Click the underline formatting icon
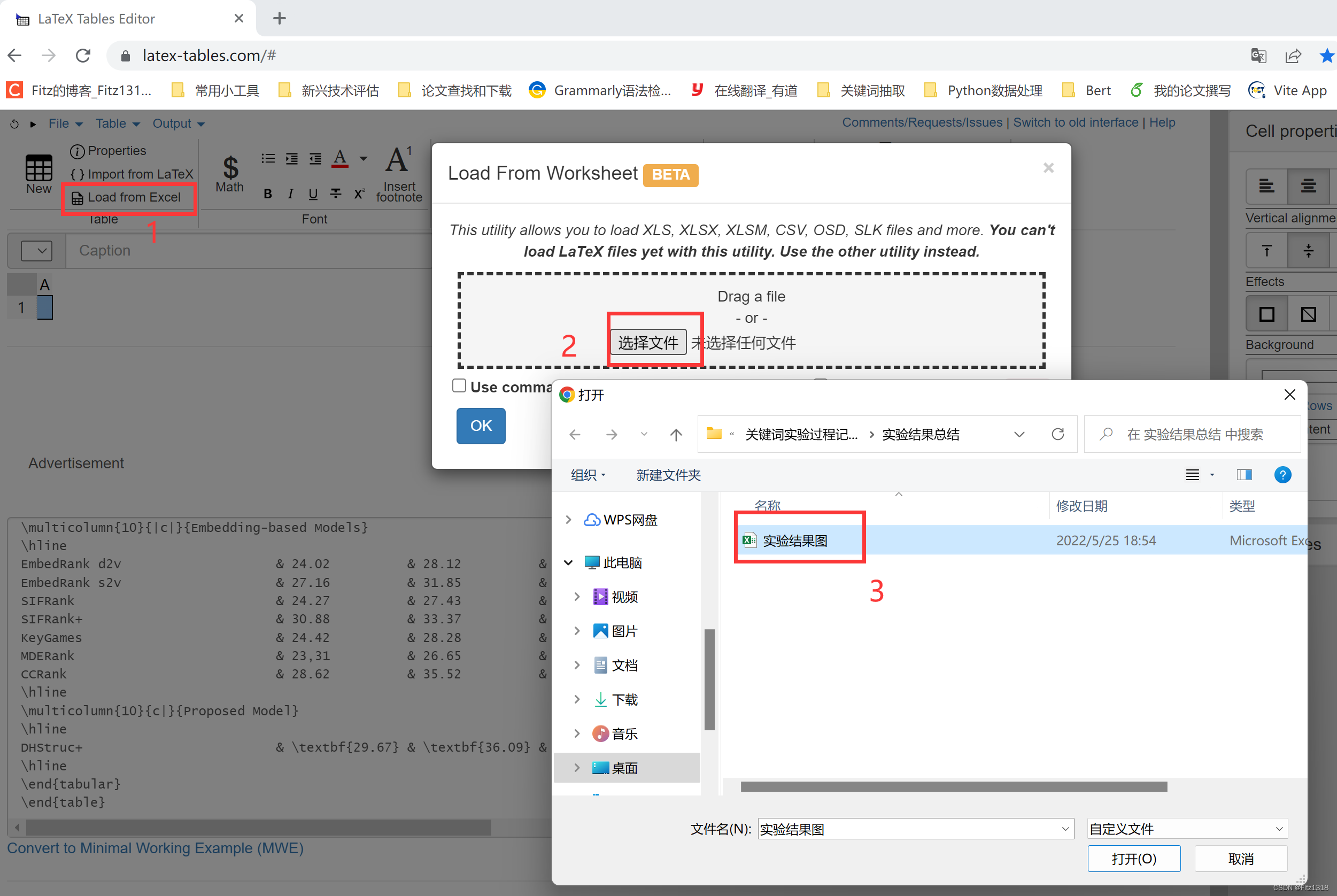This screenshot has height=896, width=1337. tap(313, 194)
